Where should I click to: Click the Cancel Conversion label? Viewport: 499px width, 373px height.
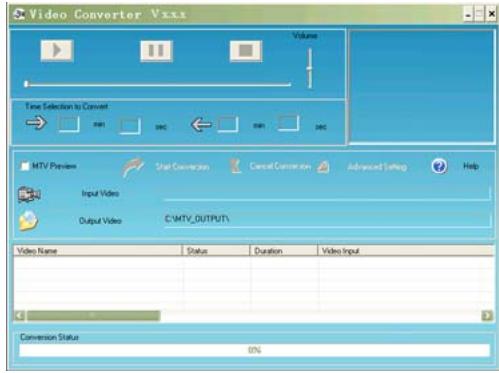tap(280, 166)
